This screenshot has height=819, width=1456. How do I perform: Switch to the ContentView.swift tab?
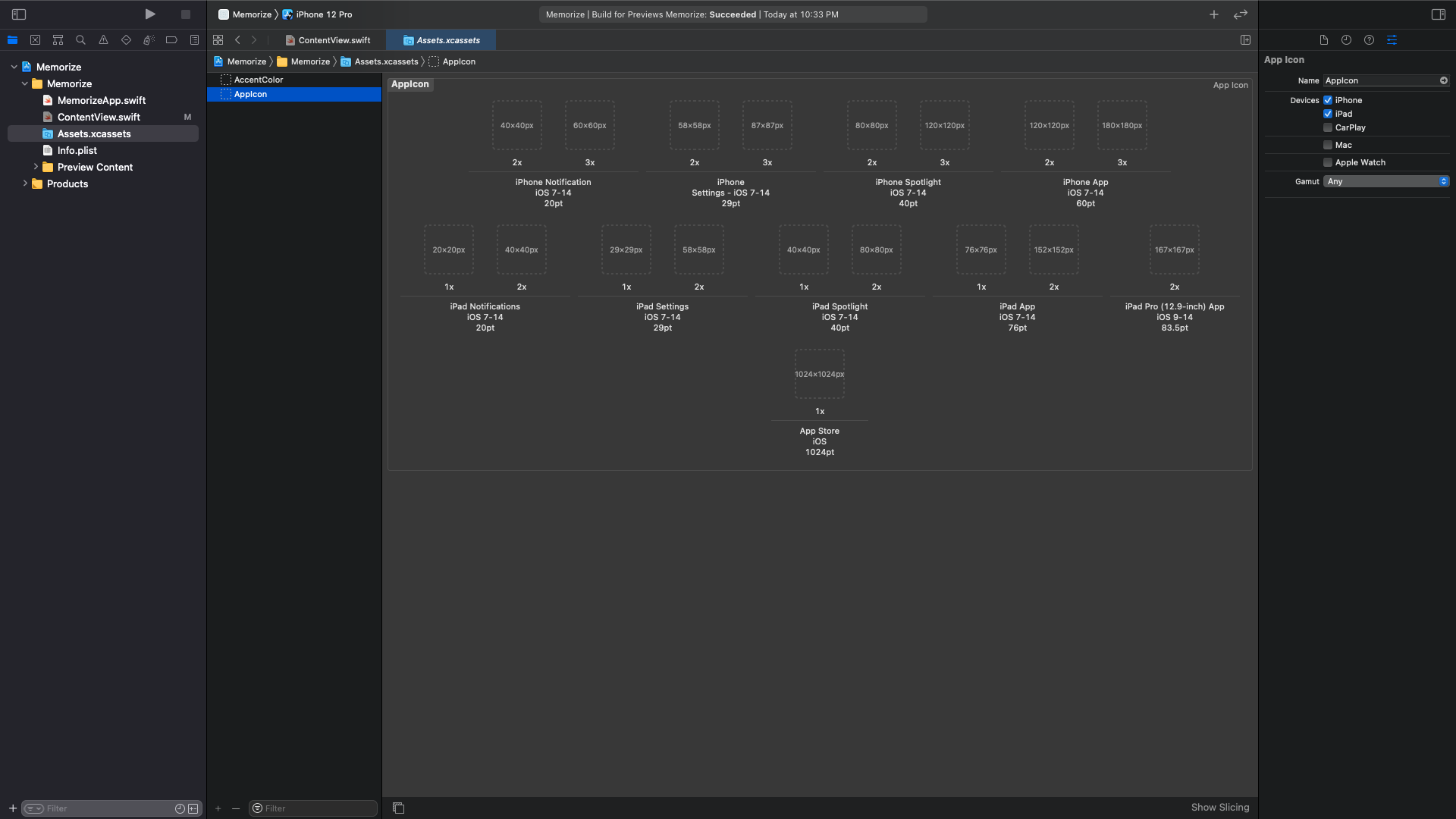pos(334,40)
